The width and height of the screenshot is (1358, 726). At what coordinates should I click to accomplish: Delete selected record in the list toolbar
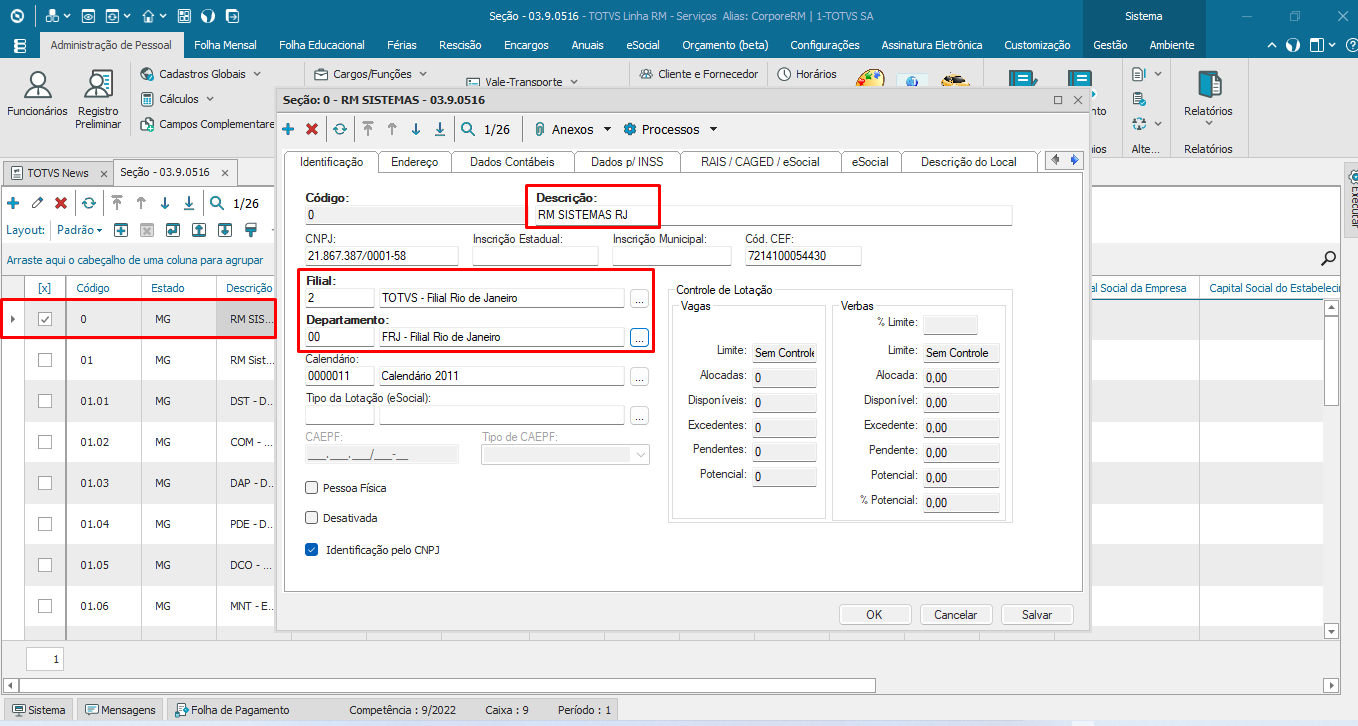61,203
